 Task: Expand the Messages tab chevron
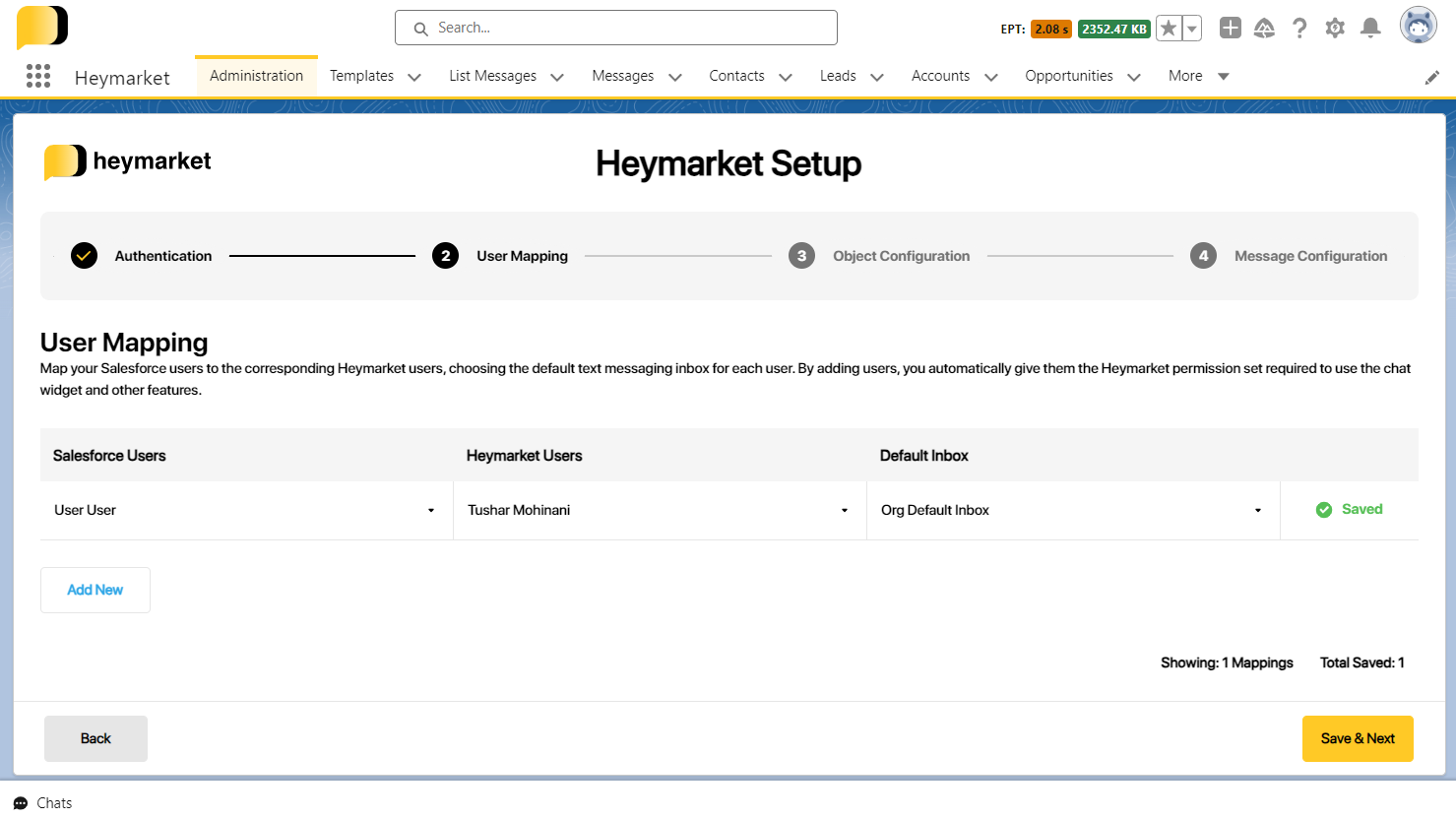[x=675, y=77]
